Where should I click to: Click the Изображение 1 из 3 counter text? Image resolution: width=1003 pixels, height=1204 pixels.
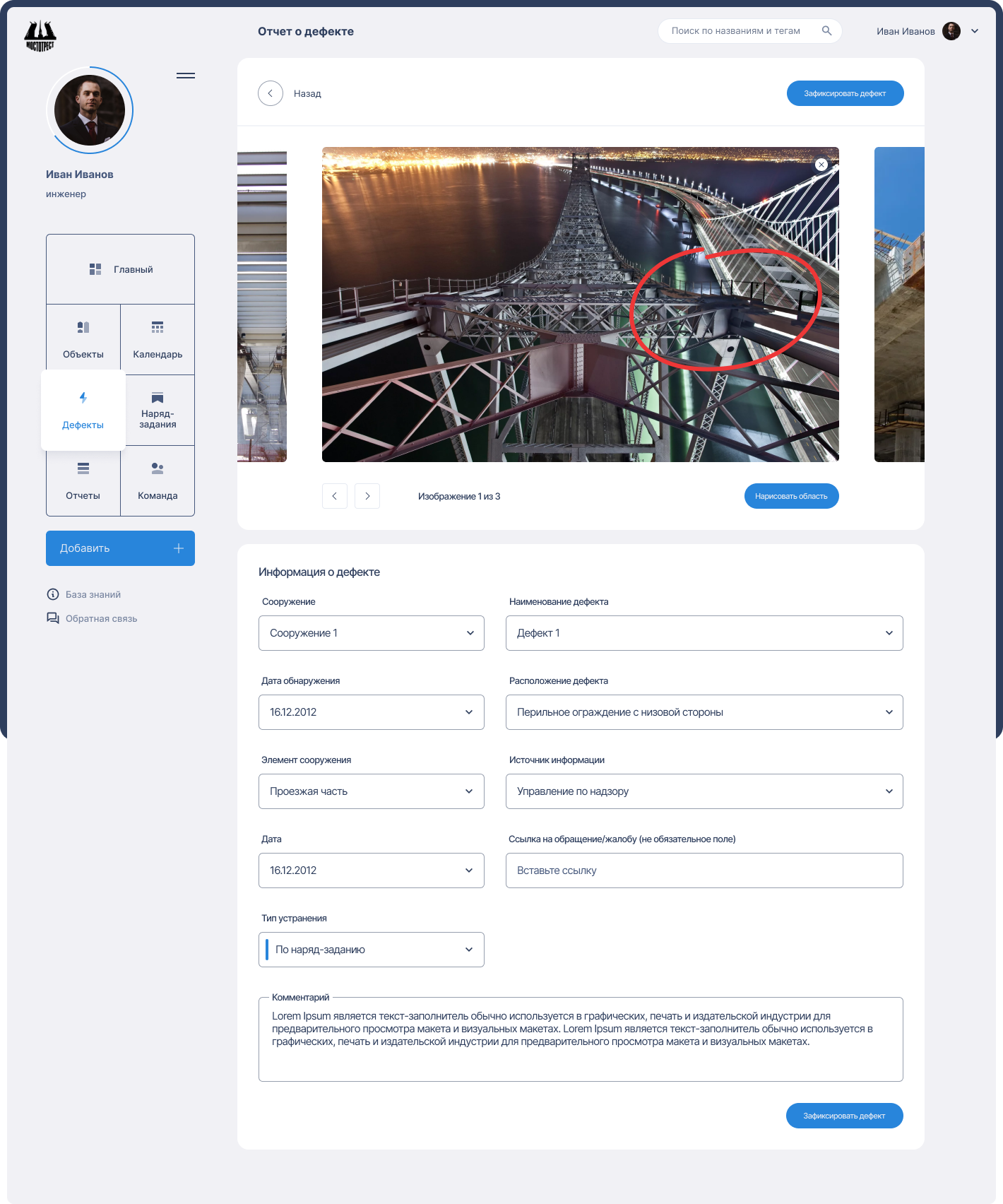pos(459,496)
